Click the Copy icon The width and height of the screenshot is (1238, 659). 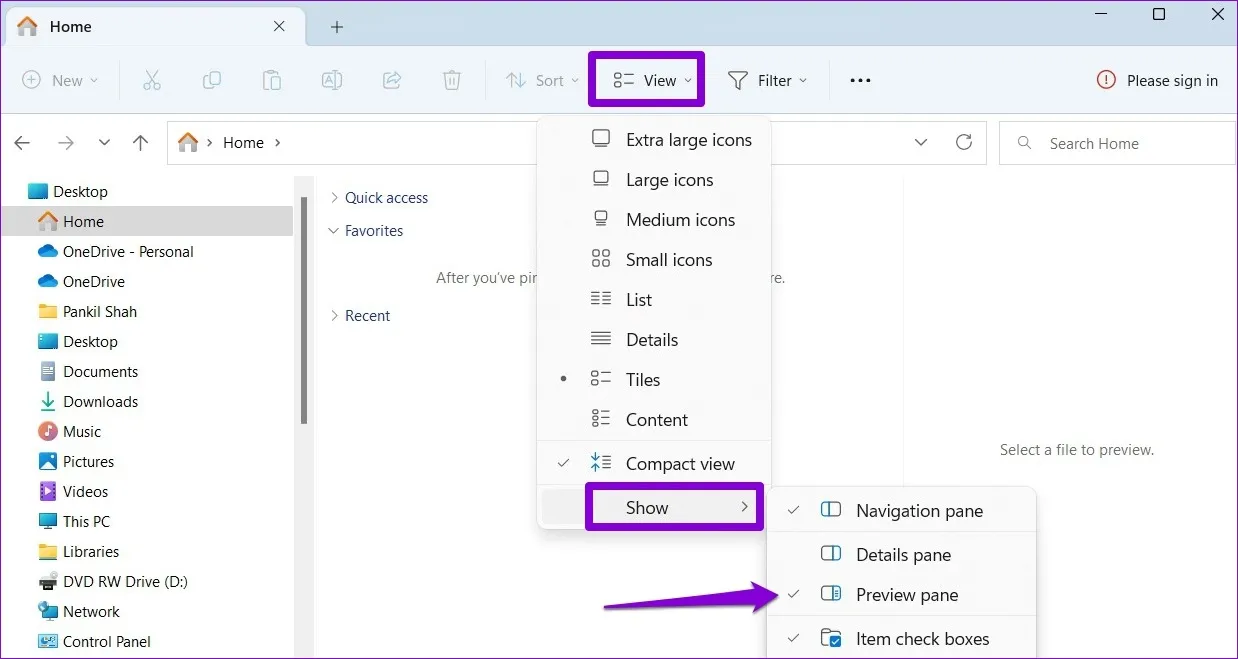coord(212,80)
